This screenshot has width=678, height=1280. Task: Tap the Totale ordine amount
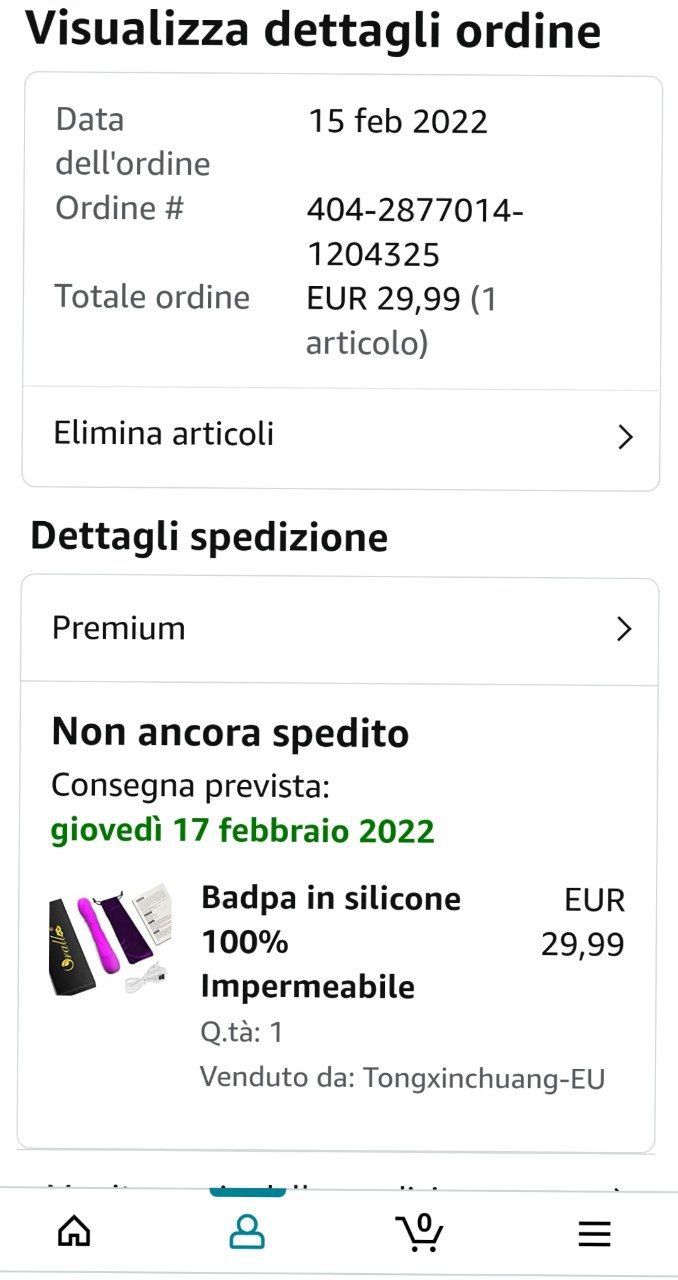[400, 320]
